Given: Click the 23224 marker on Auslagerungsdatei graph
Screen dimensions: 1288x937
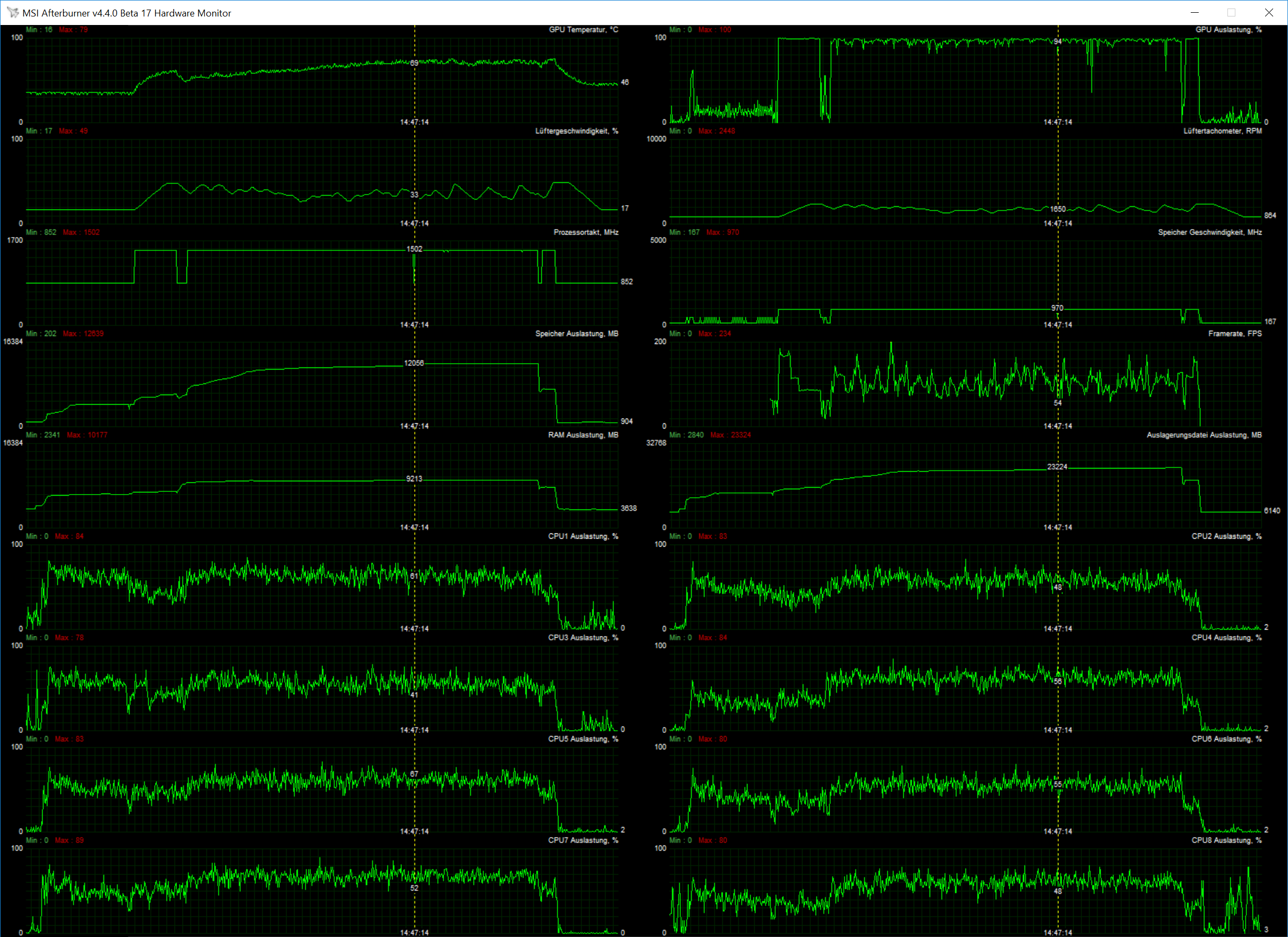Looking at the screenshot, I should (1057, 467).
